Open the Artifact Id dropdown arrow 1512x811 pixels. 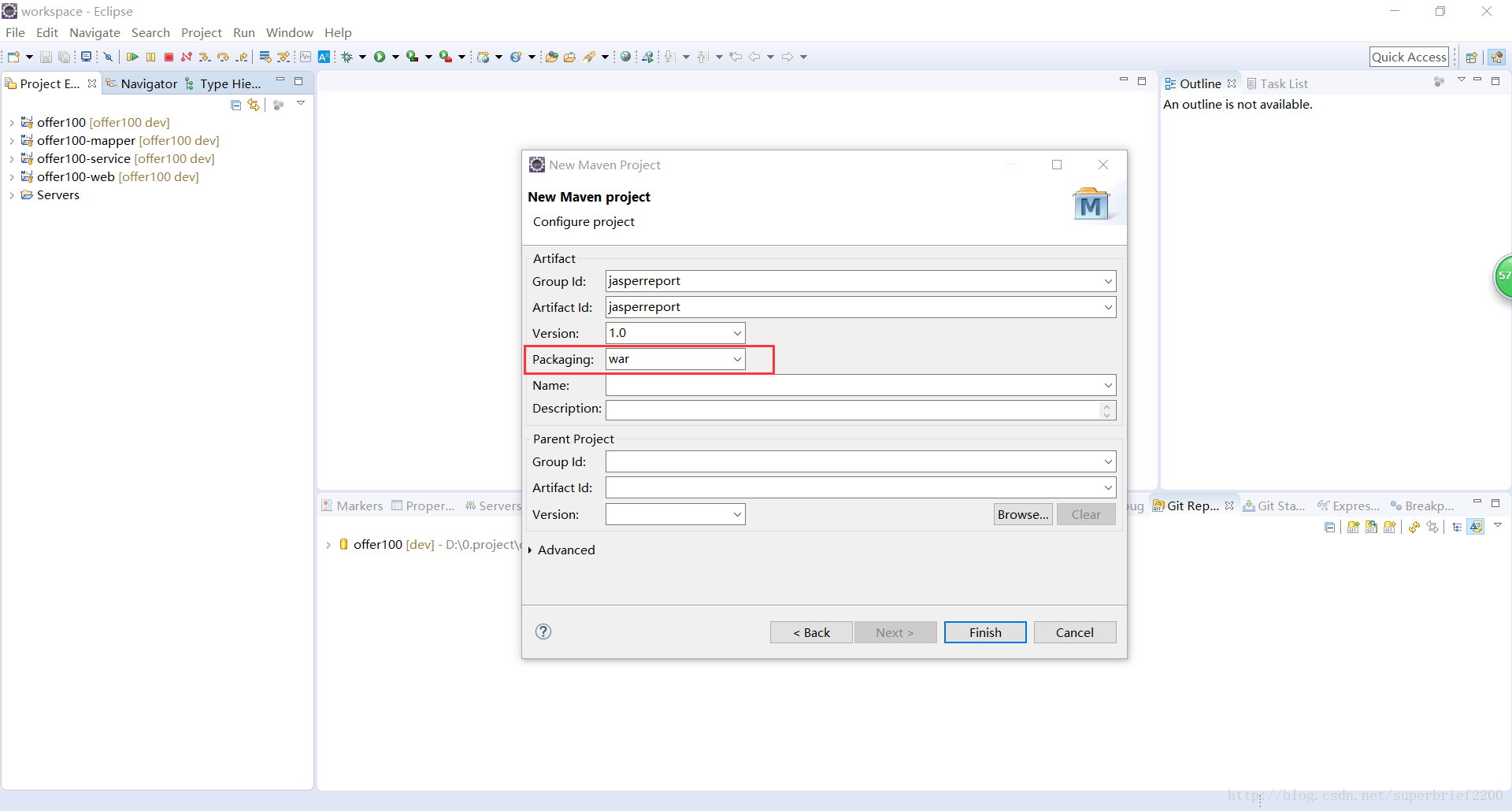[x=1108, y=307]
